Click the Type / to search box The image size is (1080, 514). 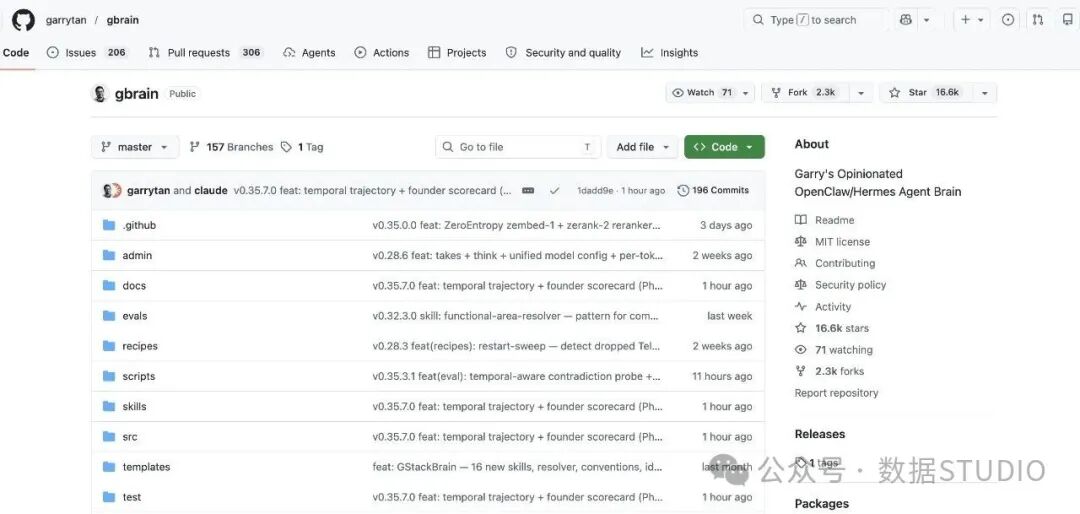(816, 20)
